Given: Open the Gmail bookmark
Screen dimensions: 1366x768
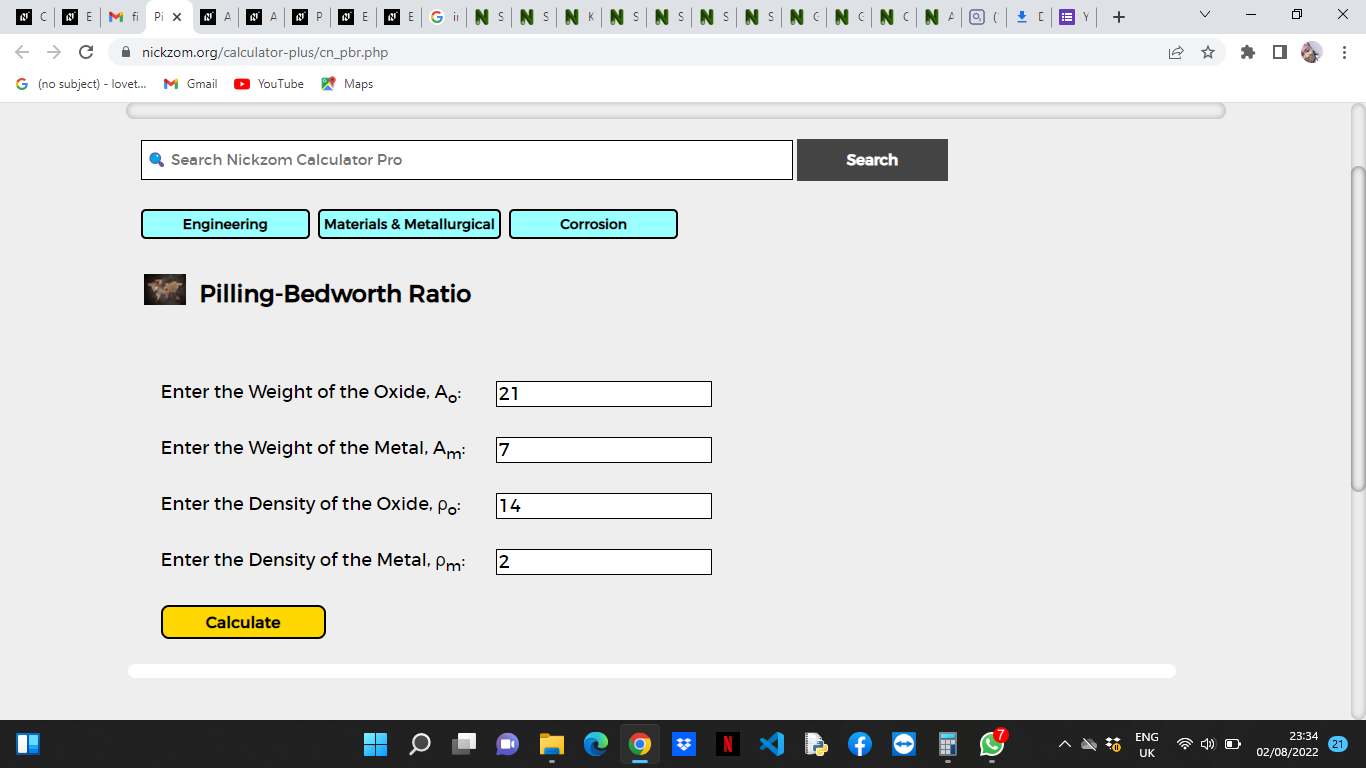Looking at the screenshot, I should click(190, 84).
